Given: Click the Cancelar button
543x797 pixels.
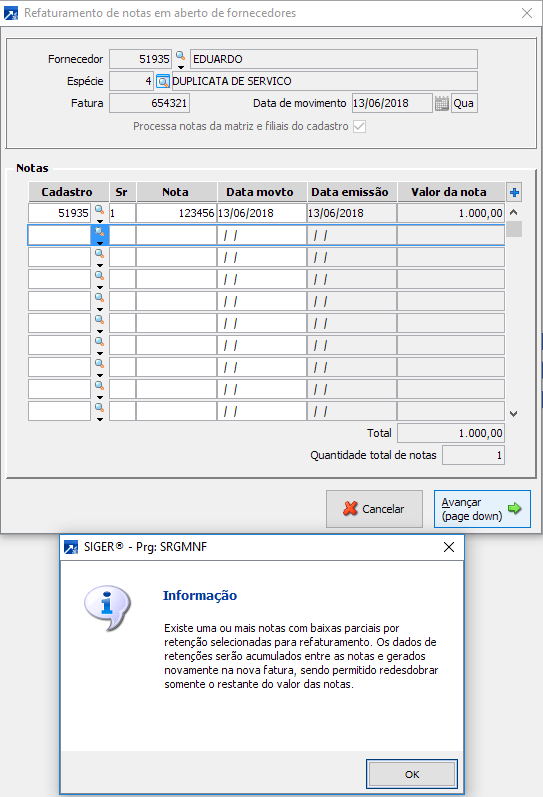Looking at the screenshot, I should point(374,509).
